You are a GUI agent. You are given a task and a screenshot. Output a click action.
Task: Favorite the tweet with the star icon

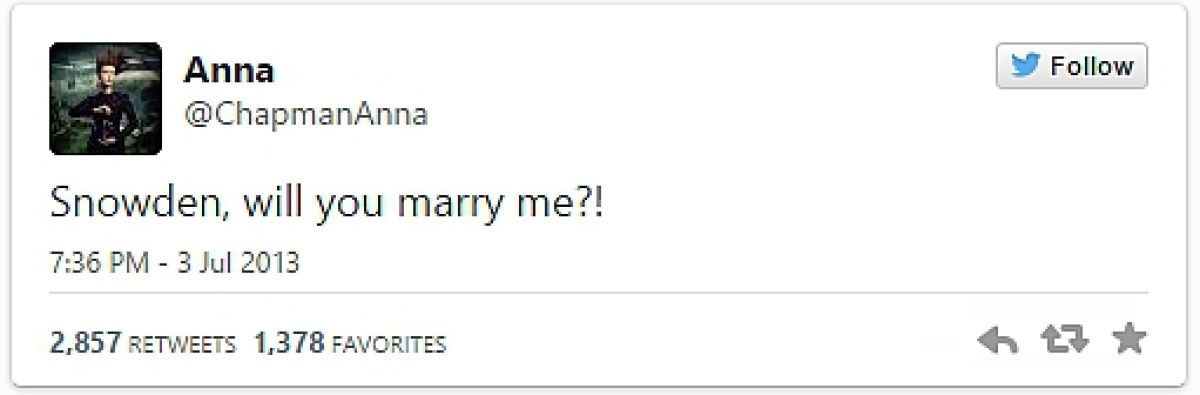click(x=1128, y=342)
